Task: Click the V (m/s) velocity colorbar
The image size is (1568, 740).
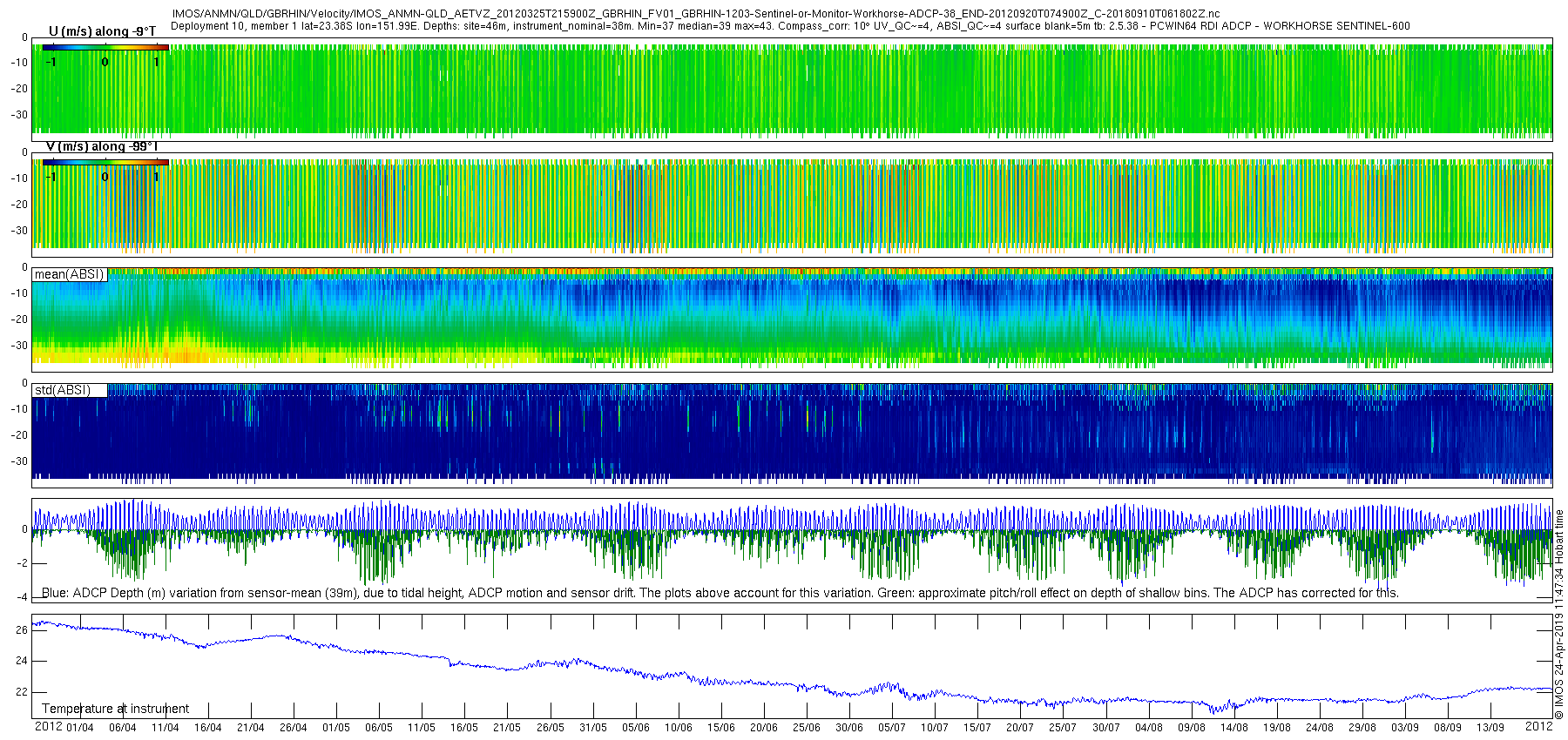Action: point(105,162)
